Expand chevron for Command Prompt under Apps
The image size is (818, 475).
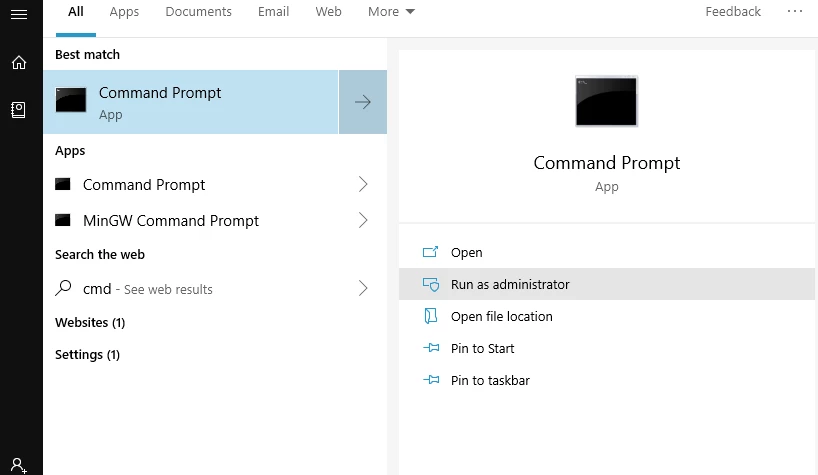click(363, 184)
